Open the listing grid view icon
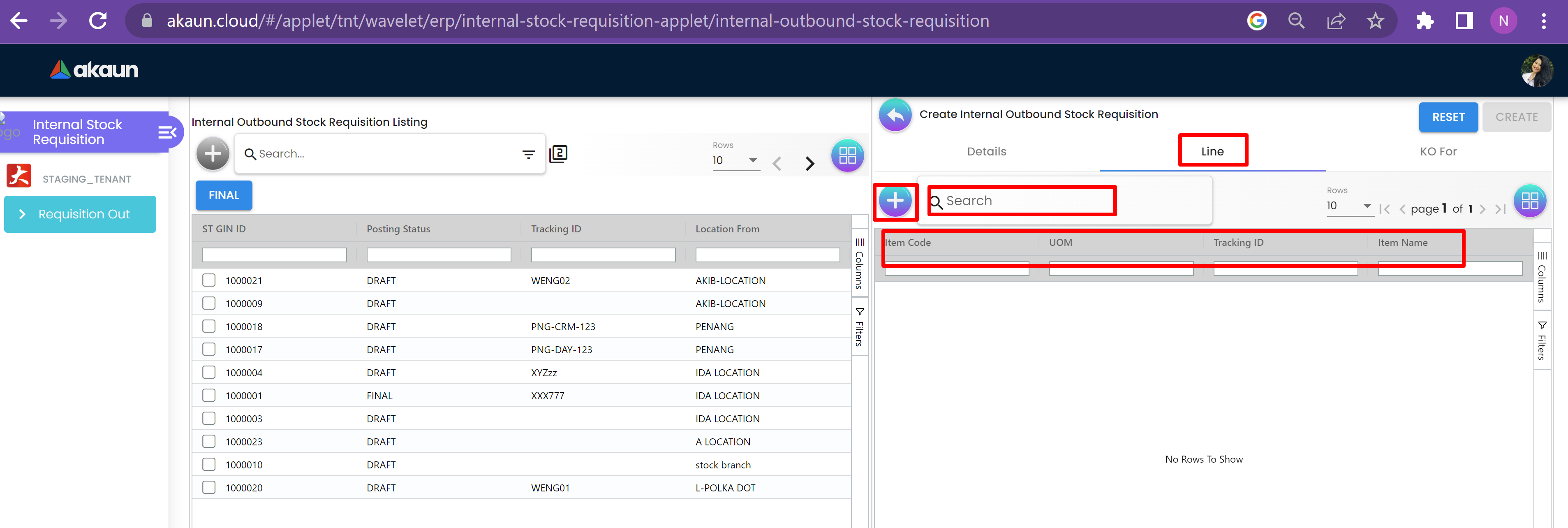The image size is (1568, 528). pyautogui.click(x=847, y=156)
